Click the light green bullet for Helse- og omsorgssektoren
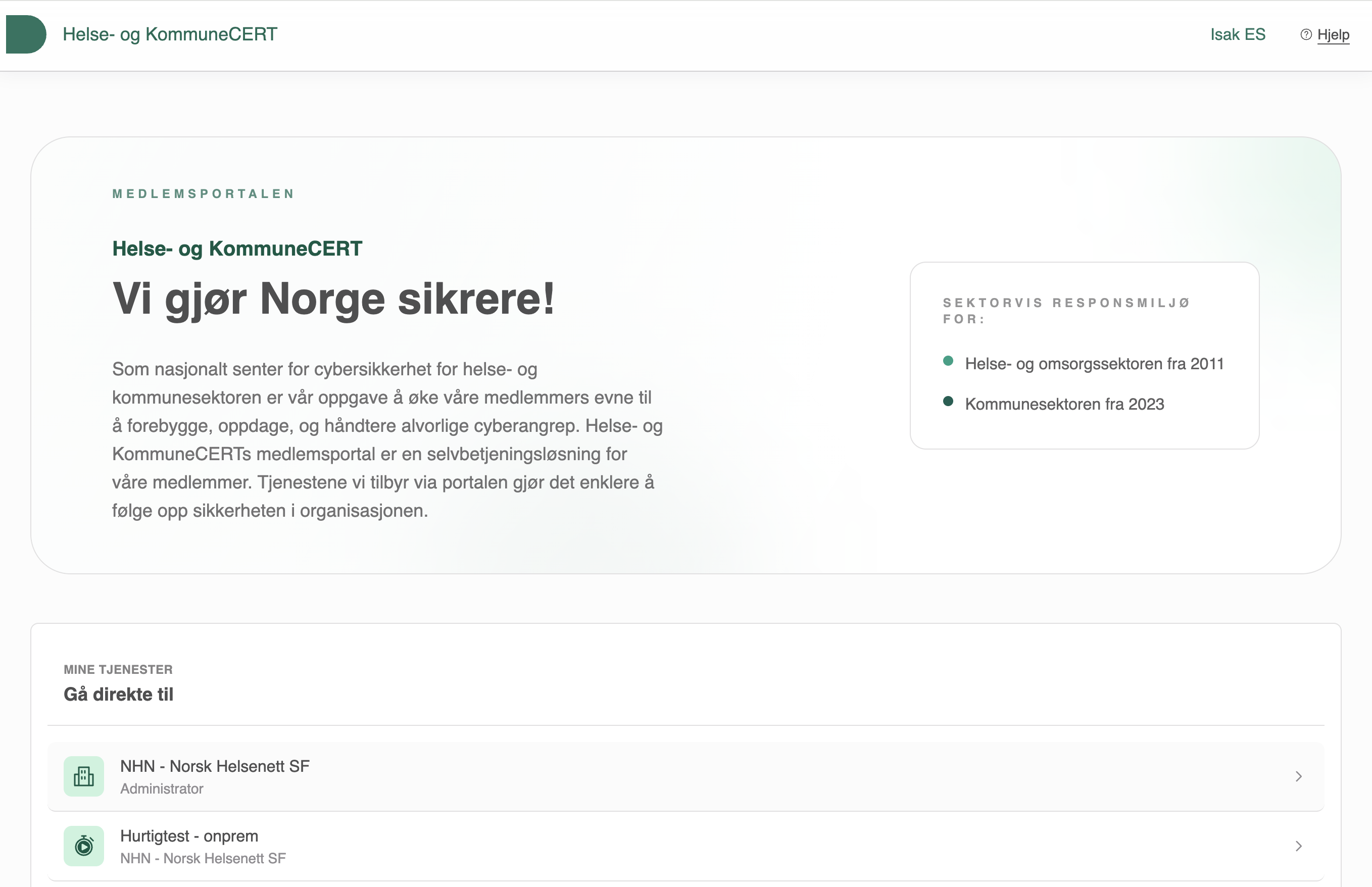Screen dimensions: 1372x887 pos(948,361)
